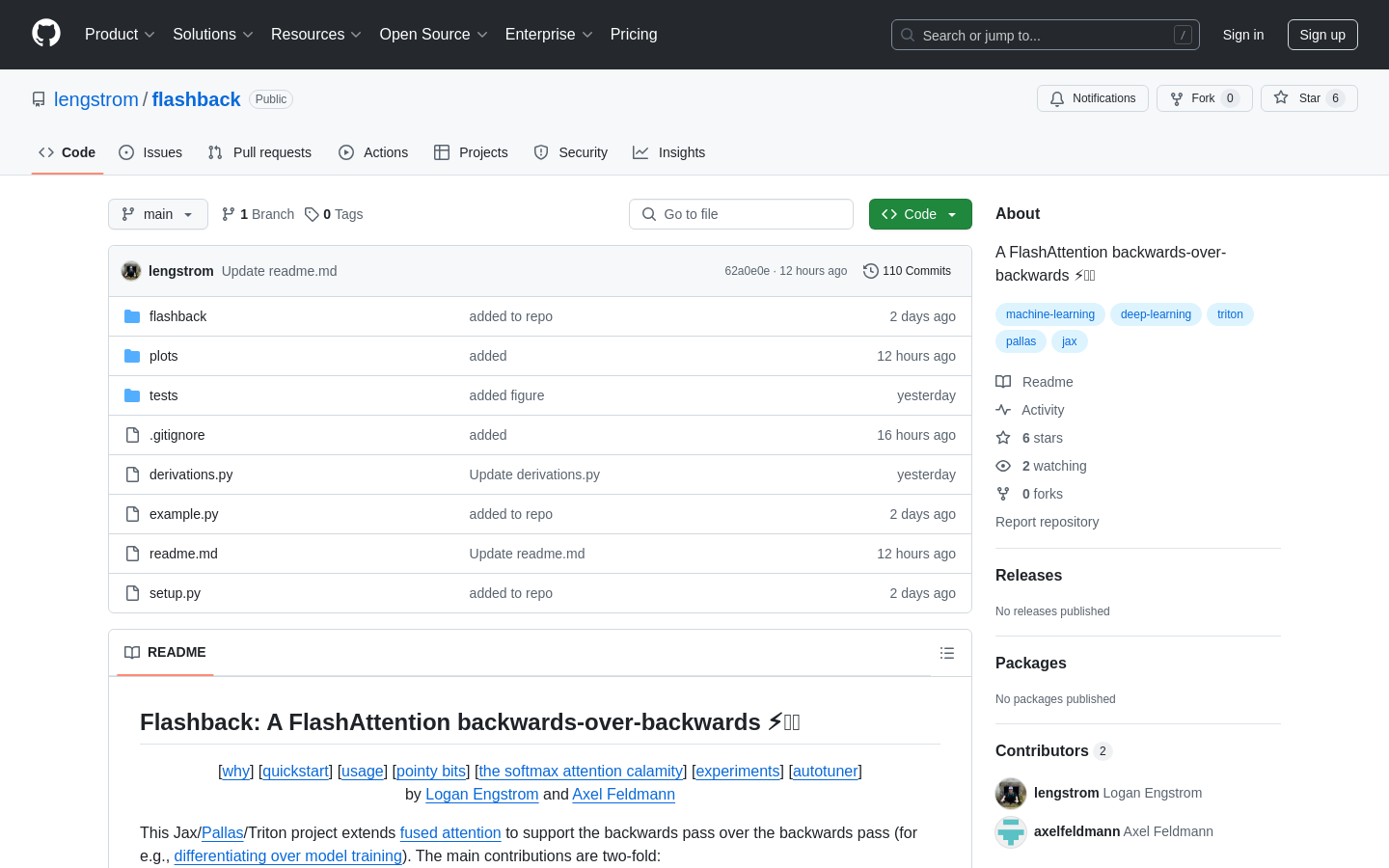Image resolution: width=1389 pixels, height=868 pixels.
Task: Click the Activity pulse icon
Action: (1003, 410)
